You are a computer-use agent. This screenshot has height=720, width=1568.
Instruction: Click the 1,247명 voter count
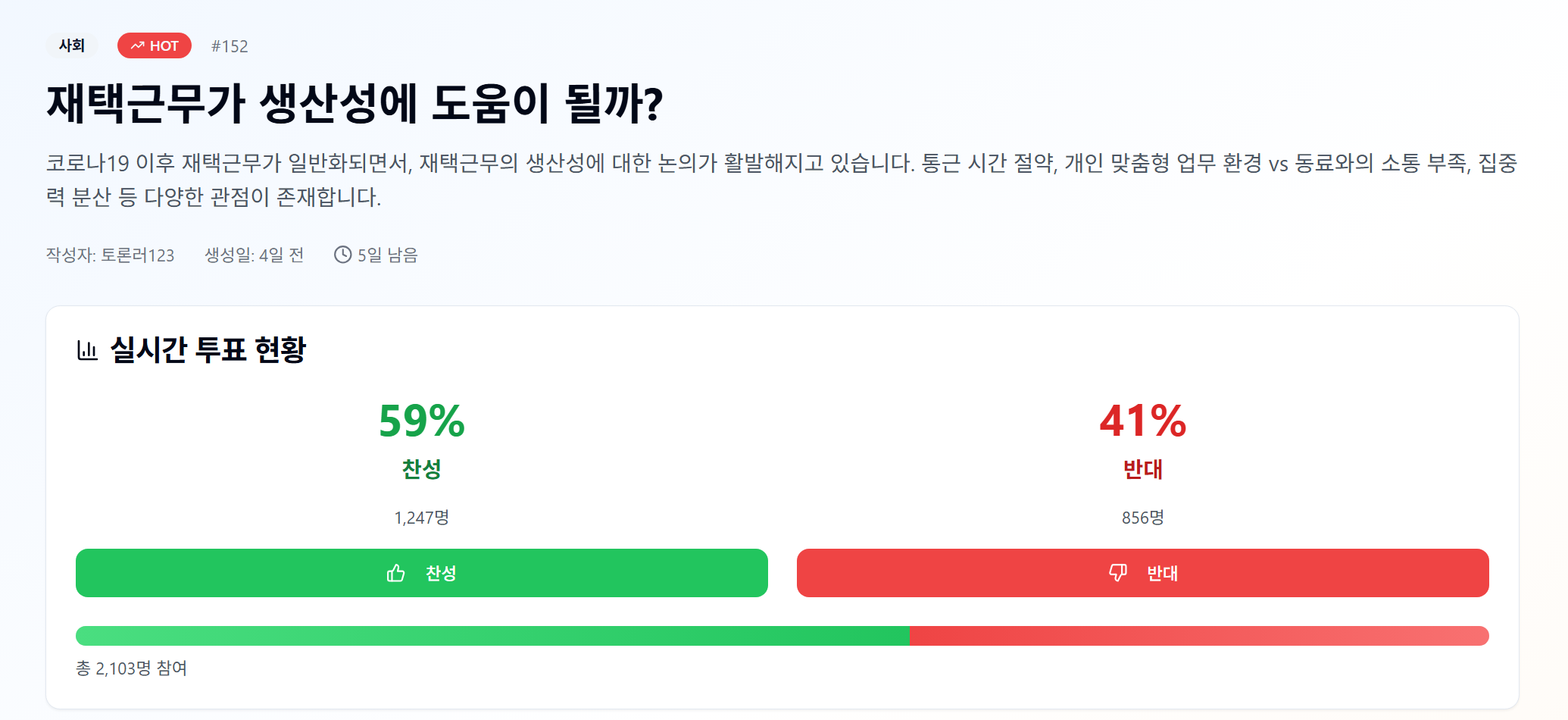[421, 518]
